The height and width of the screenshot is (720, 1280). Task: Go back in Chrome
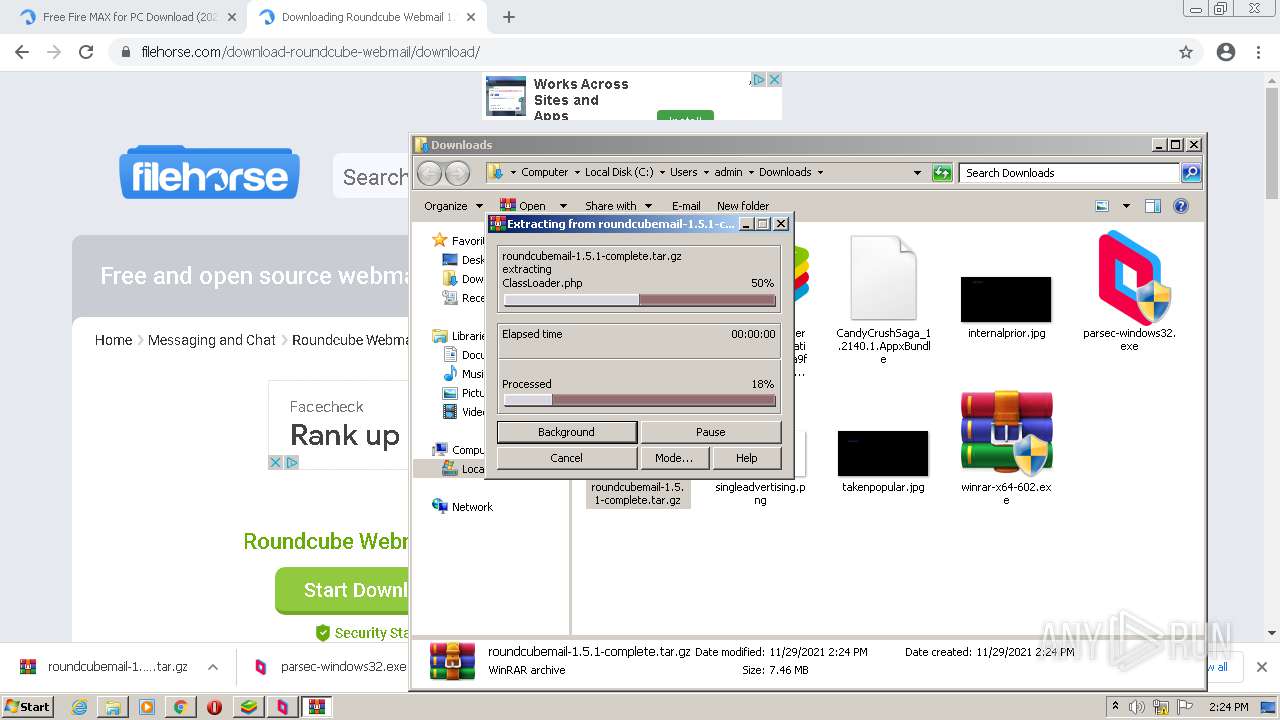(22, 52)
